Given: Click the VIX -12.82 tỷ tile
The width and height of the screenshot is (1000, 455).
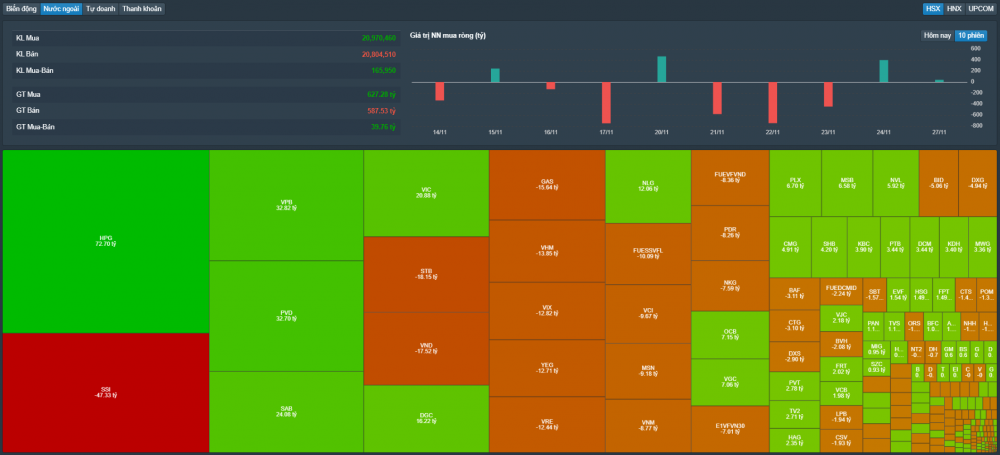Looking at the screenshot, I should pyautogui.click(x=547, y=311).
